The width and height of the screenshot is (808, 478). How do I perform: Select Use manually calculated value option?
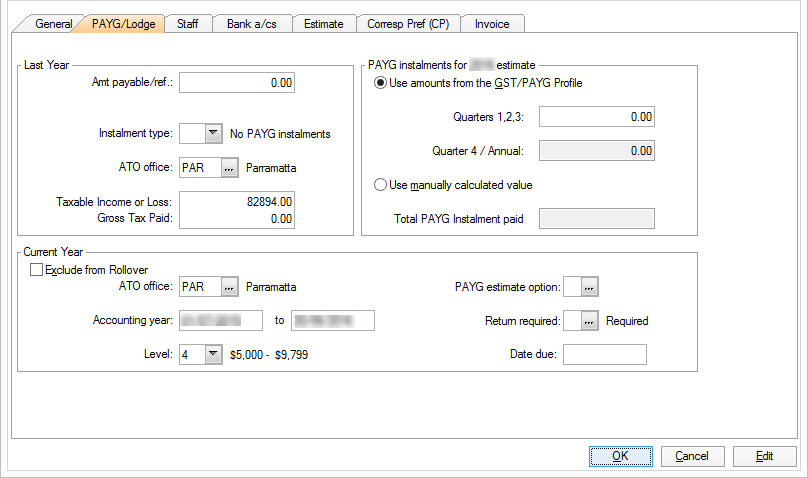pos(380,184)
